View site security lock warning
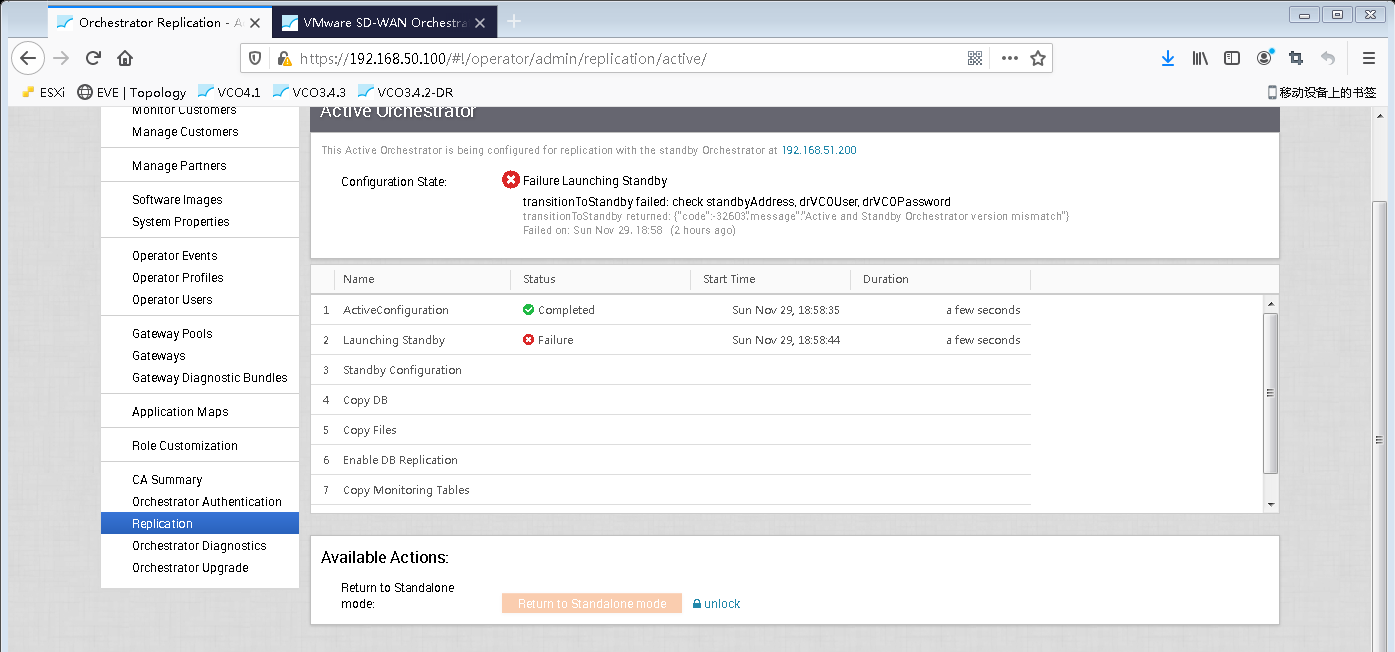Screen dimensions: 1395x652 tap(284, 58)
